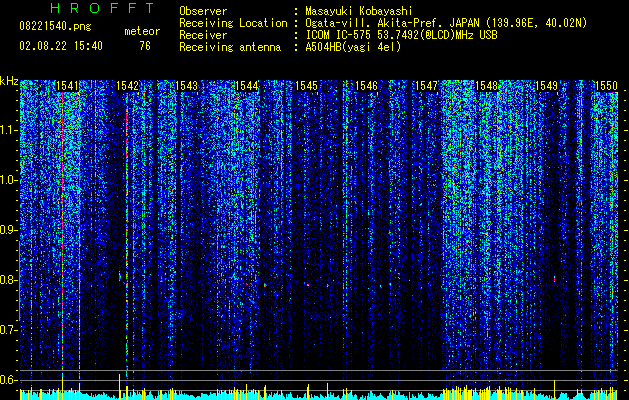
Task: Click the HROFFT title text
Action: [102, 8]
